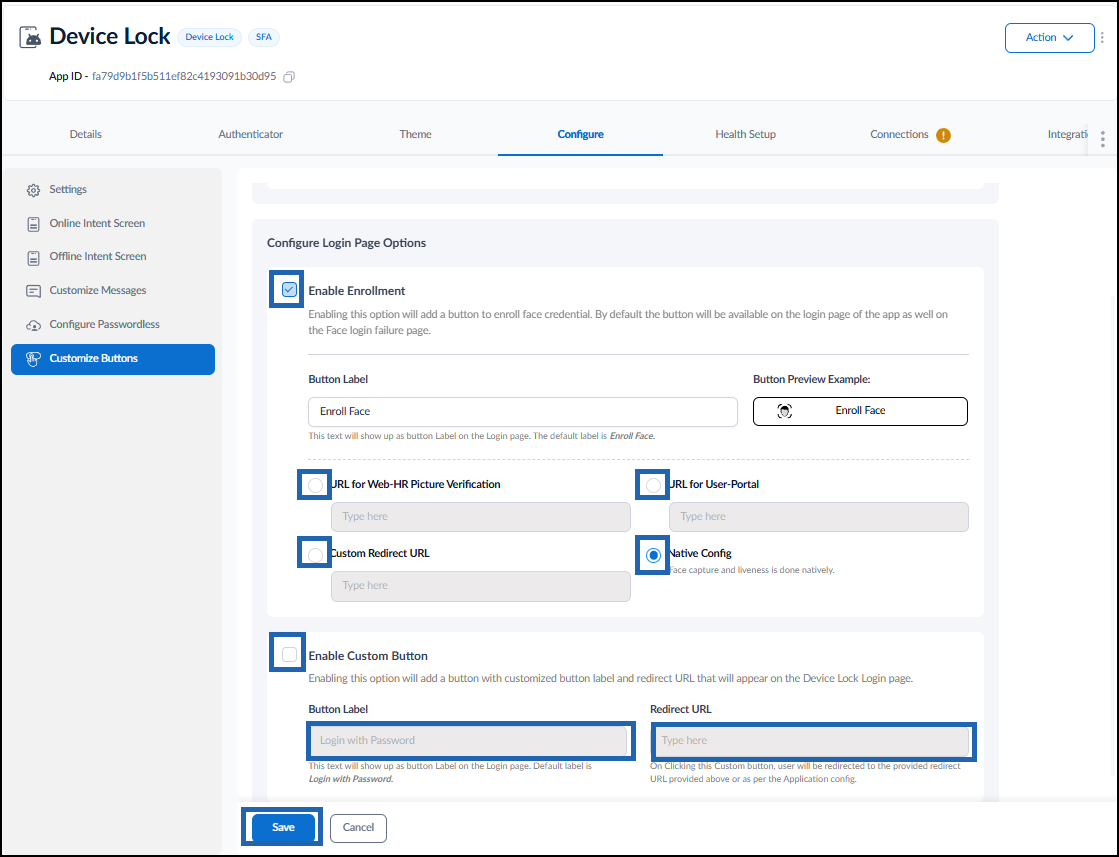Click the Customize Buttons icon
The width and height of the screenshot is (1119, 857).
[x=33, y=359]
